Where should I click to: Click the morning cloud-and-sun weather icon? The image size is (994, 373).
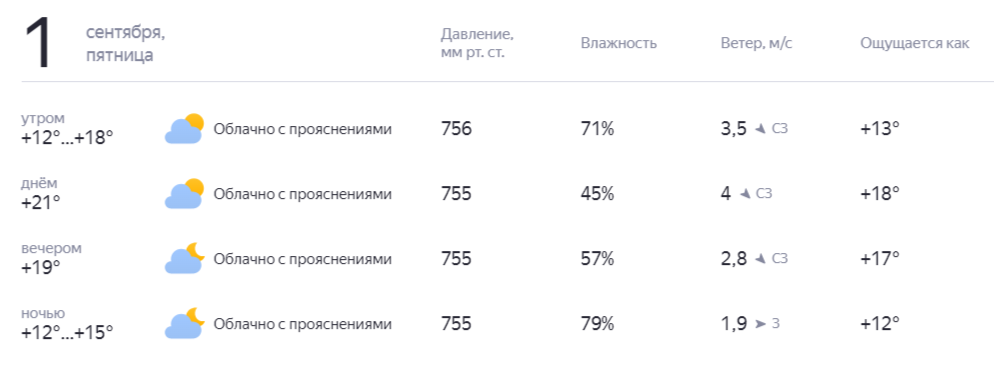pyautogui.click(x=184, y=129)
